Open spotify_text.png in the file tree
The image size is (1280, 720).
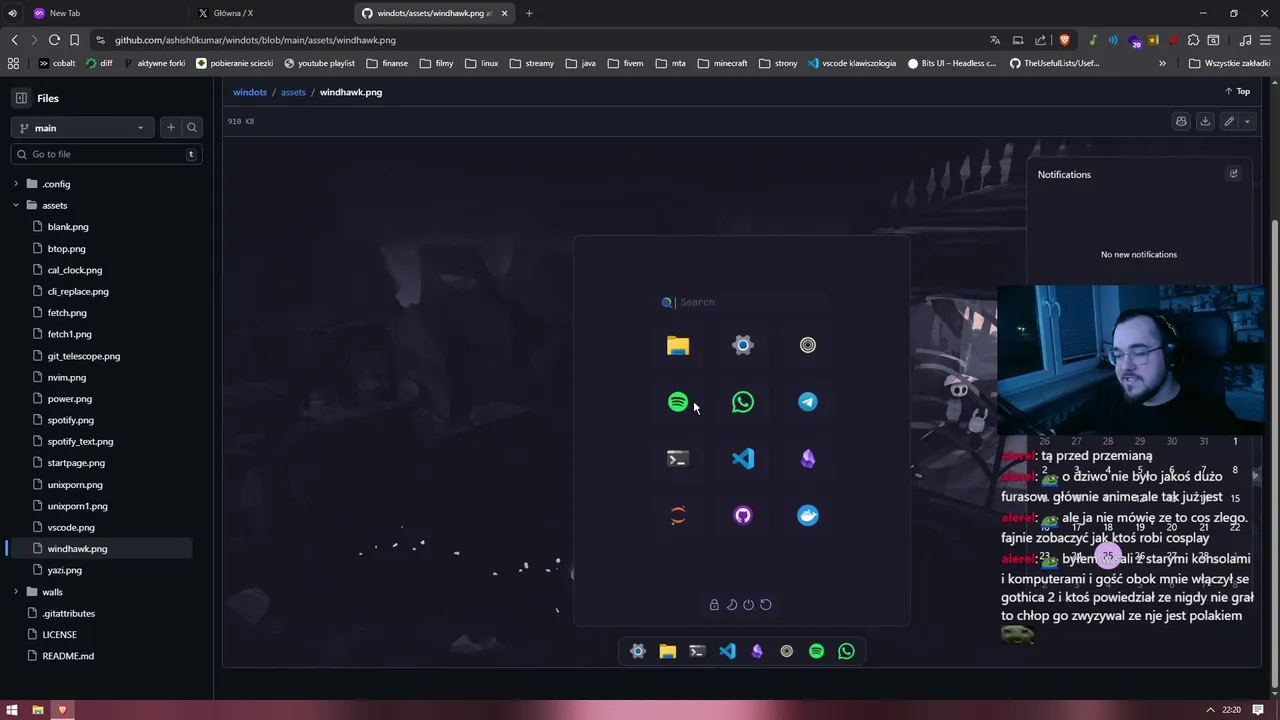[x=80, y=442]
